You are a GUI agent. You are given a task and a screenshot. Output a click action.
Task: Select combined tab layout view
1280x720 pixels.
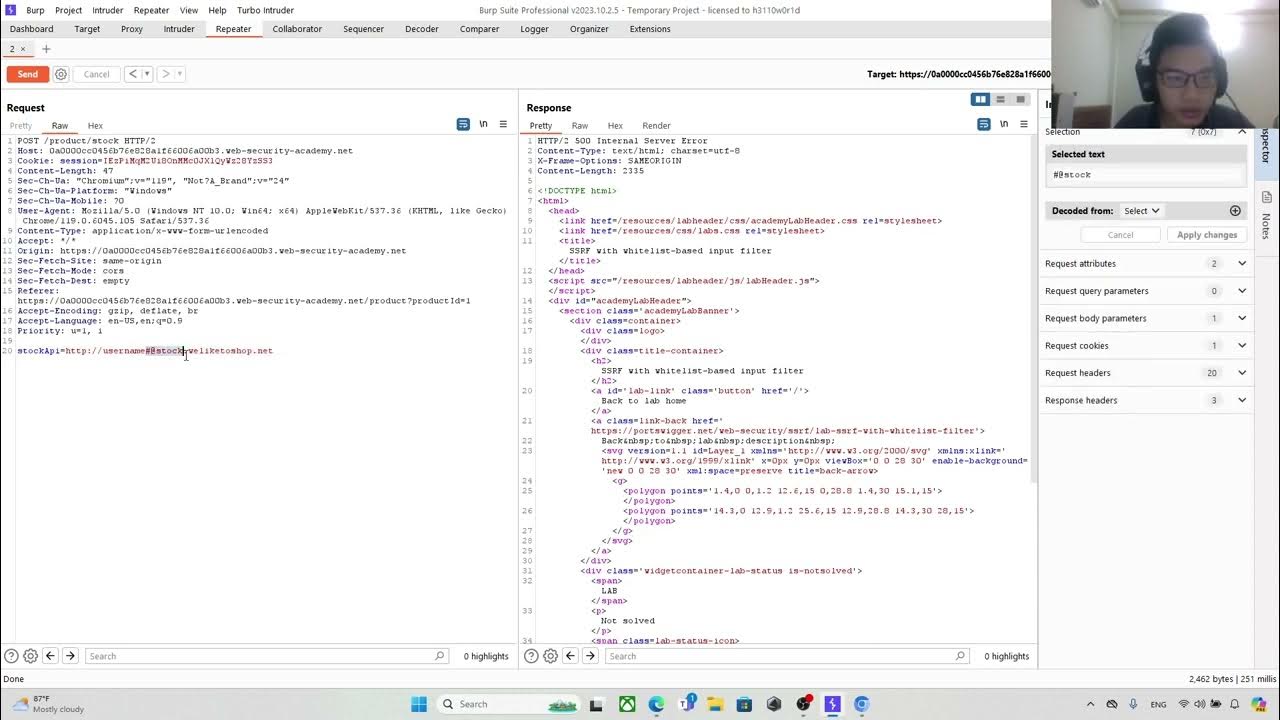(1020, 100)
